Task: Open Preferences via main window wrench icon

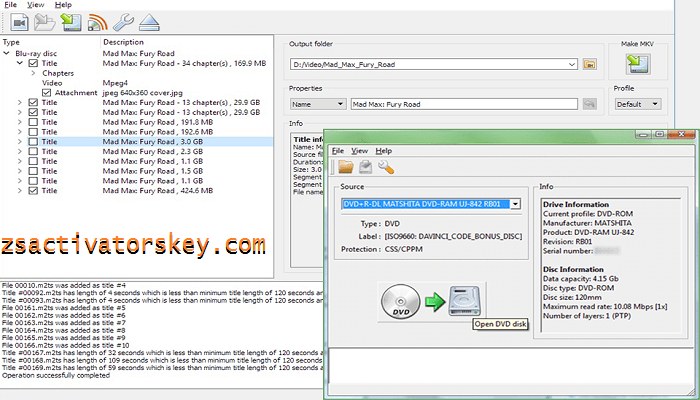Action: coord(123,22)
